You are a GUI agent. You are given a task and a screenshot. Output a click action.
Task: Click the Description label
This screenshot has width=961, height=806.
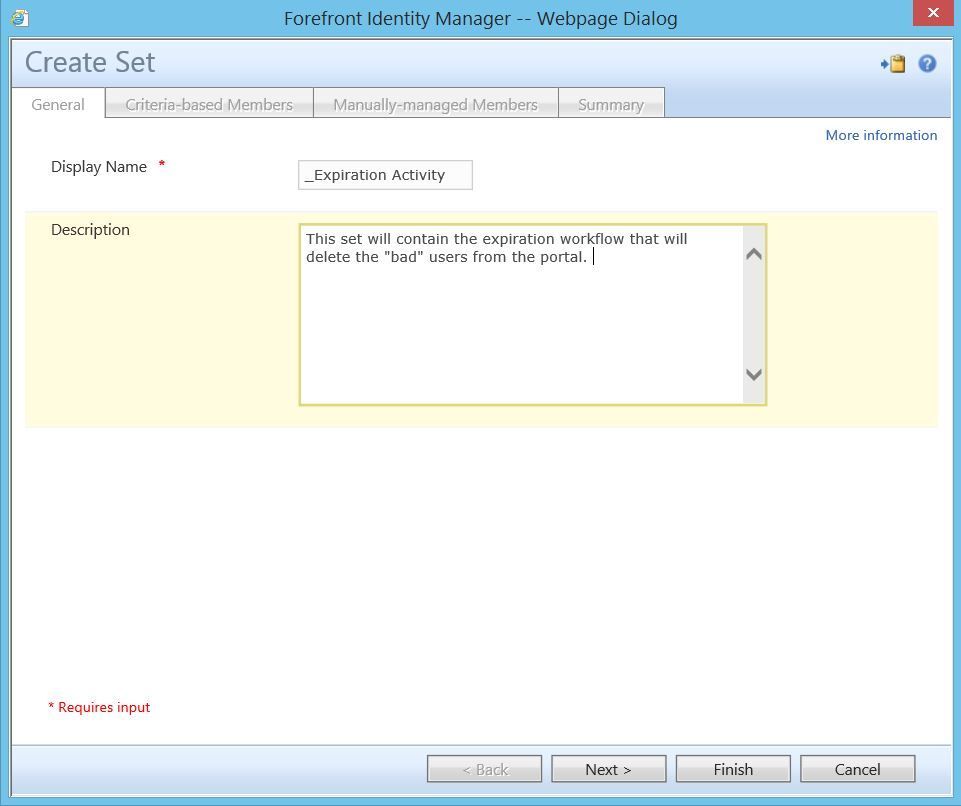[x=90, y=230]
